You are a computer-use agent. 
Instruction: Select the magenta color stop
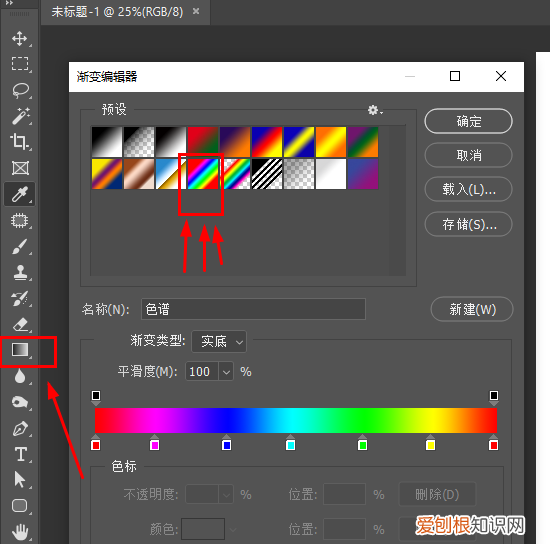coord(154,443)
